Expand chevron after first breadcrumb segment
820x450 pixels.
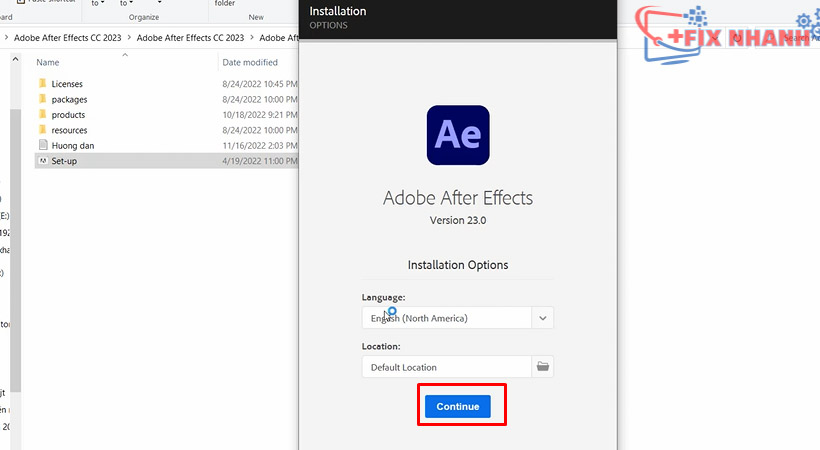pos(129,38)
